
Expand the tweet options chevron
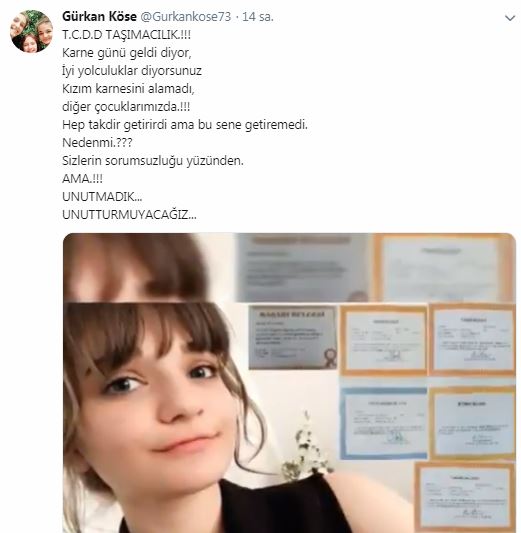click(x=510, y=18)
